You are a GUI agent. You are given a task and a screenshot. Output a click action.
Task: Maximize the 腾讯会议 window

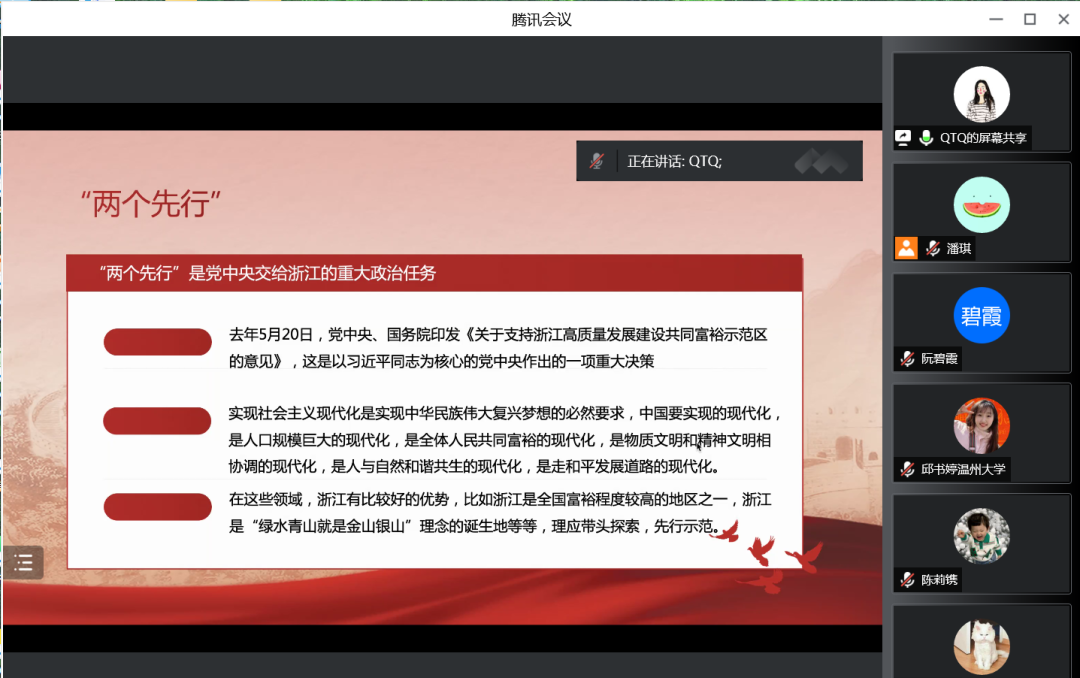pos(1029,19)
